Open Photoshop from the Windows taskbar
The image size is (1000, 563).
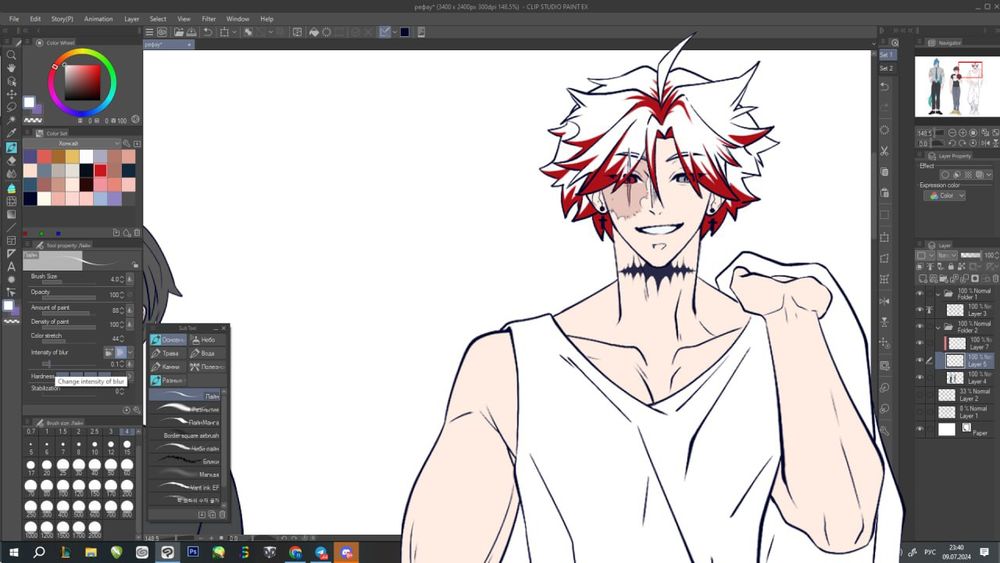coord(193,551)
